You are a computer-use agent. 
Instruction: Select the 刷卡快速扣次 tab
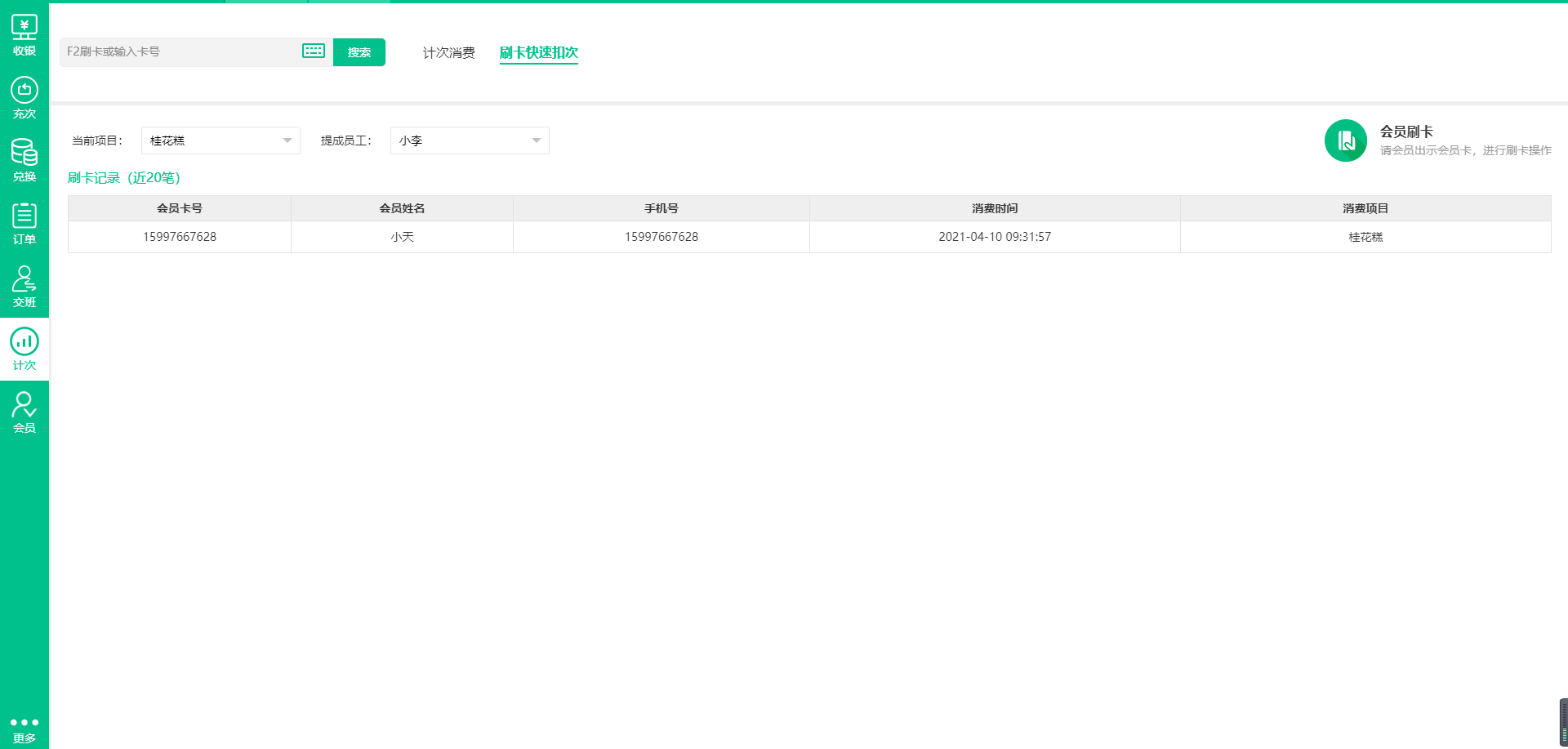pos(538,53)
